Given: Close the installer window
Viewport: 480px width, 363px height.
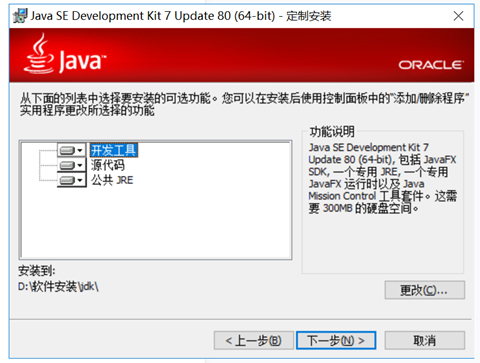Looking at the screenshot, I should click(459, 16).
